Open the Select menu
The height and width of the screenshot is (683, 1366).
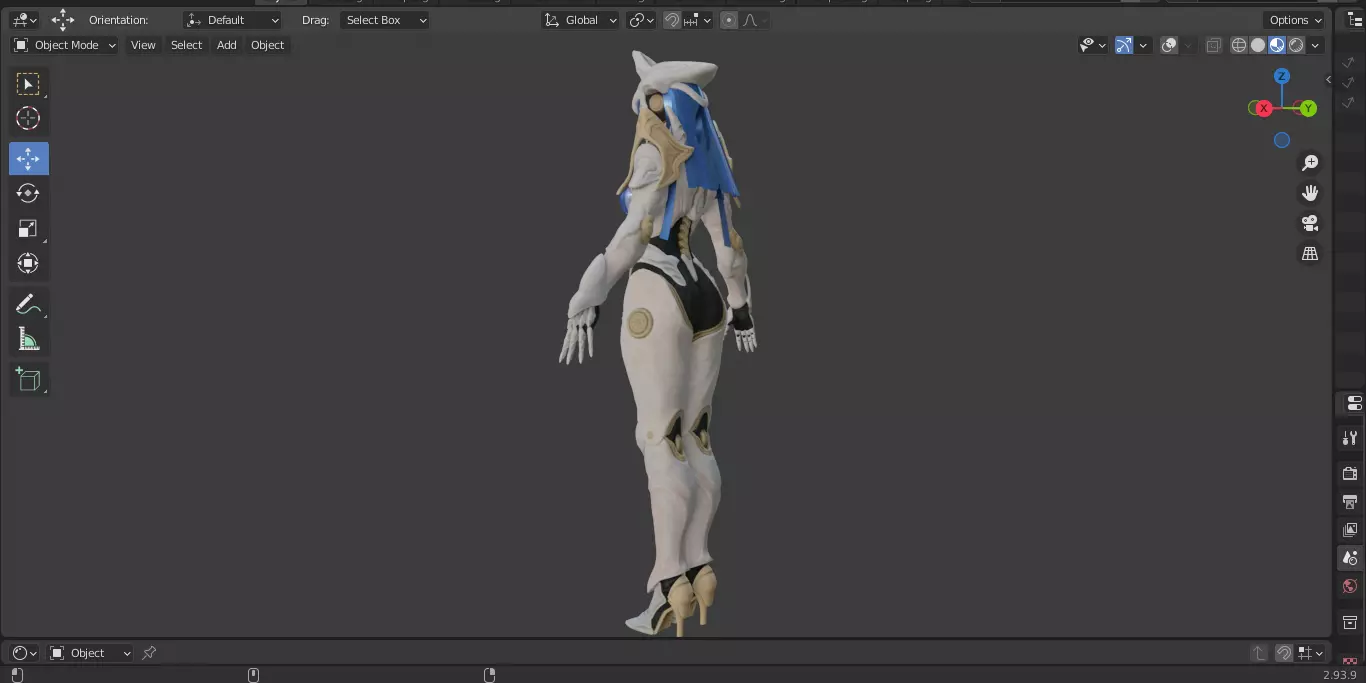coord(186,45)
